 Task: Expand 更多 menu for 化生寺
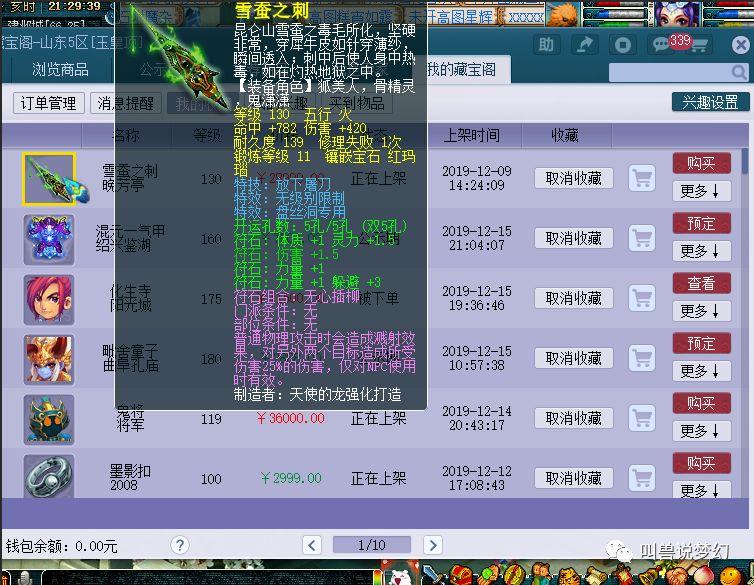(x=702, y=311)
